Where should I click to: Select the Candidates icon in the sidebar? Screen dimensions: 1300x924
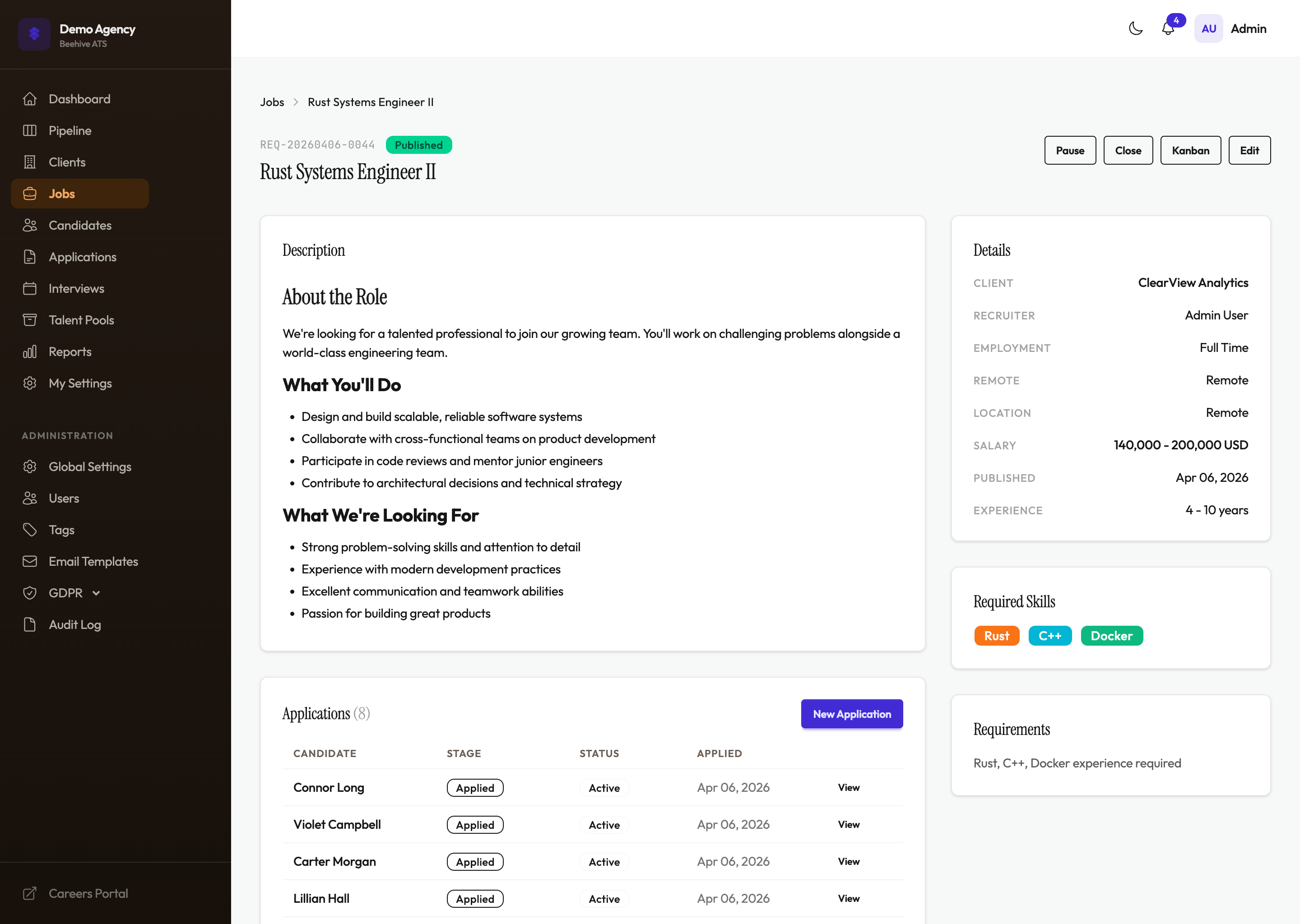point(31,225)
